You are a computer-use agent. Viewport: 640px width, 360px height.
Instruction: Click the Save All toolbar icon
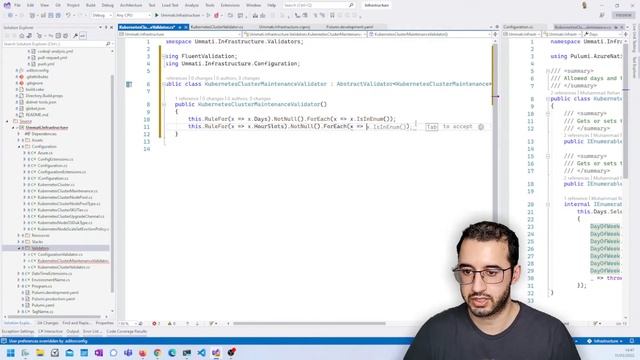58,15
